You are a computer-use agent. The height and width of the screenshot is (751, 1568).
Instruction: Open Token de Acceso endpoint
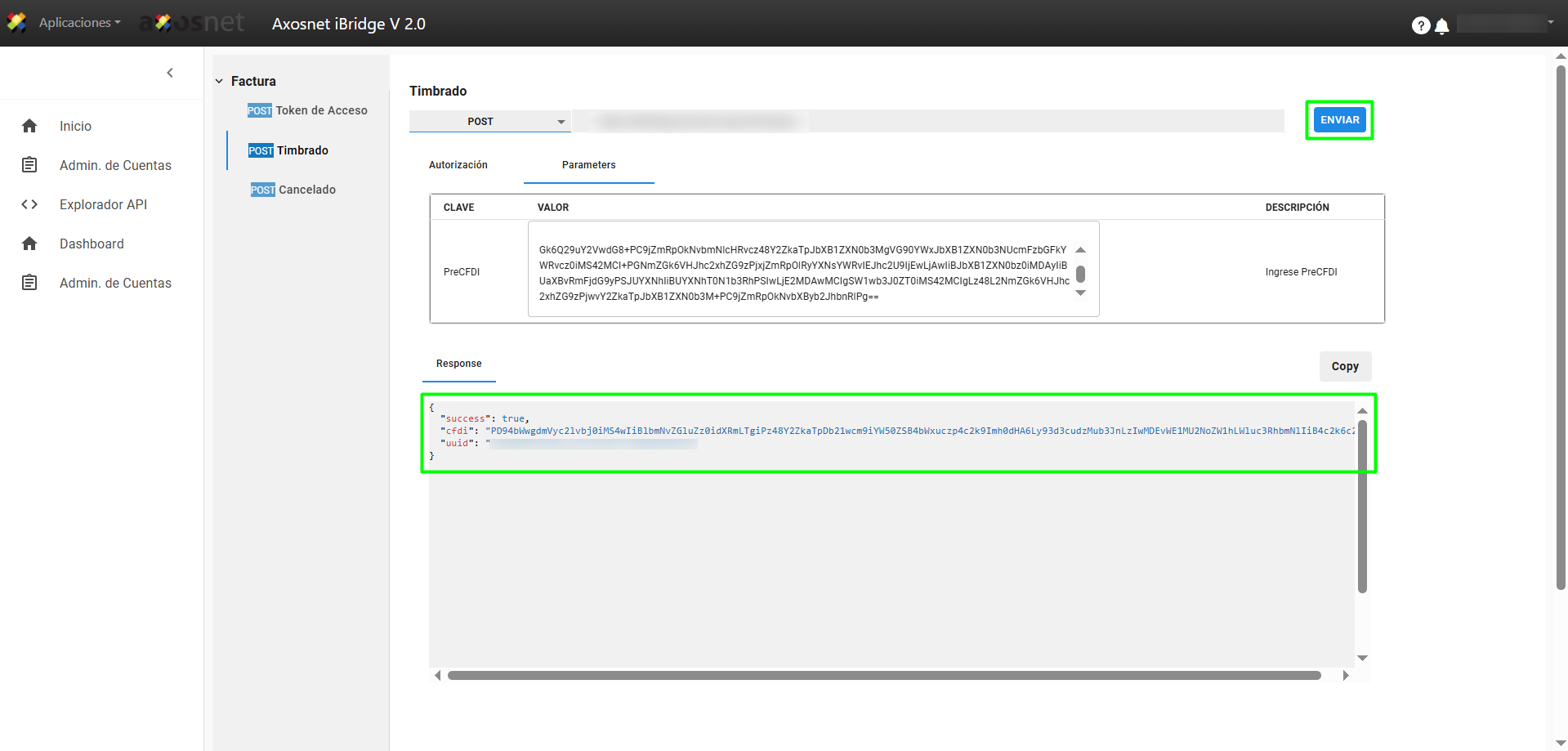pyautogui.click(x=321, y=110)
